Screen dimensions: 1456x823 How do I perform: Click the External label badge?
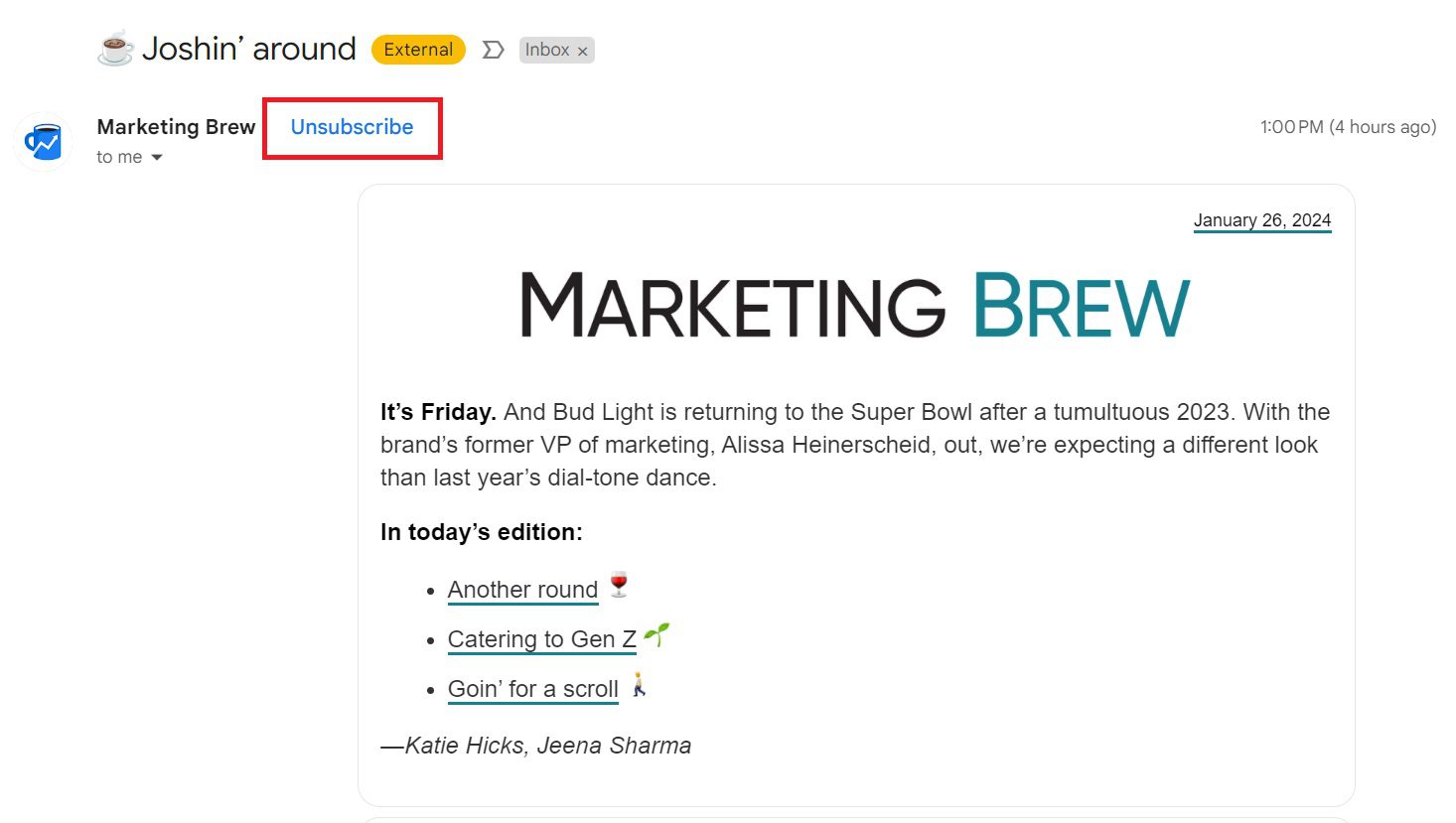[x=418, y=50]
